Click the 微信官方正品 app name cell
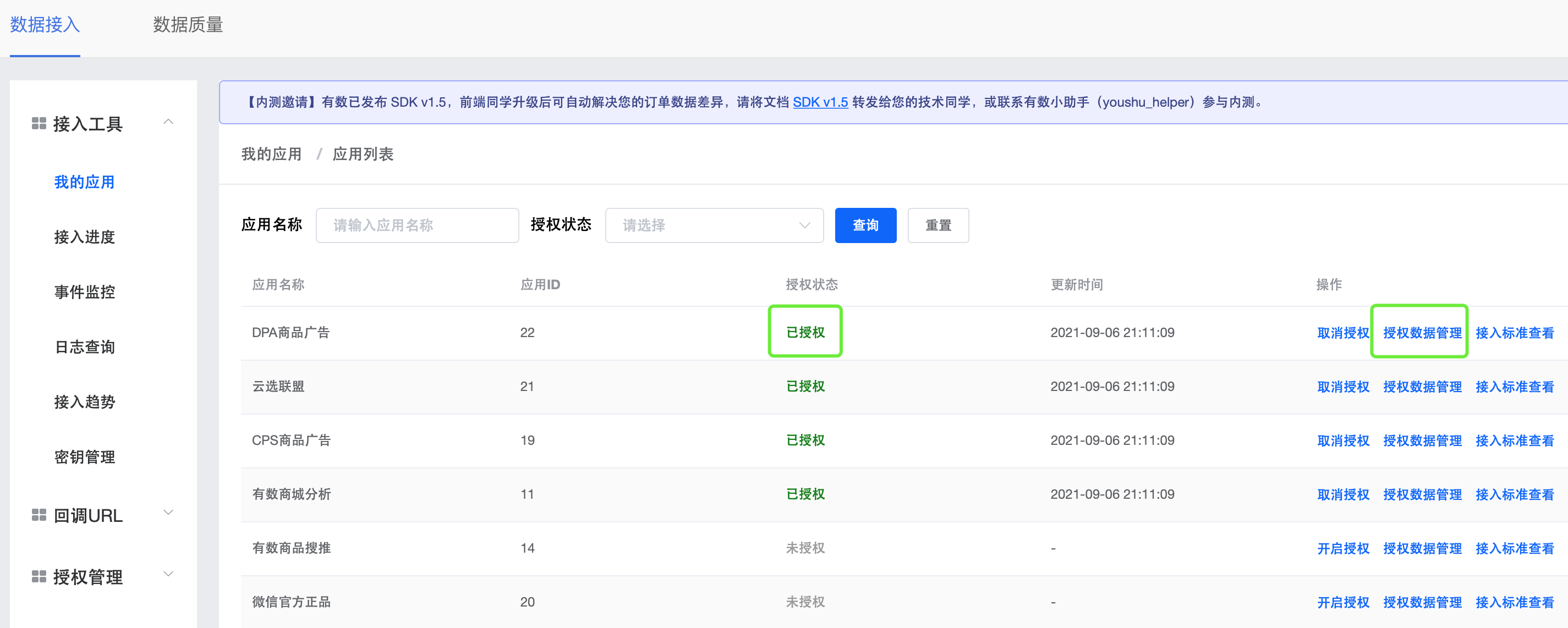Image resolution: width=1568 pixels, height=628 pixels. coord(291,601)
